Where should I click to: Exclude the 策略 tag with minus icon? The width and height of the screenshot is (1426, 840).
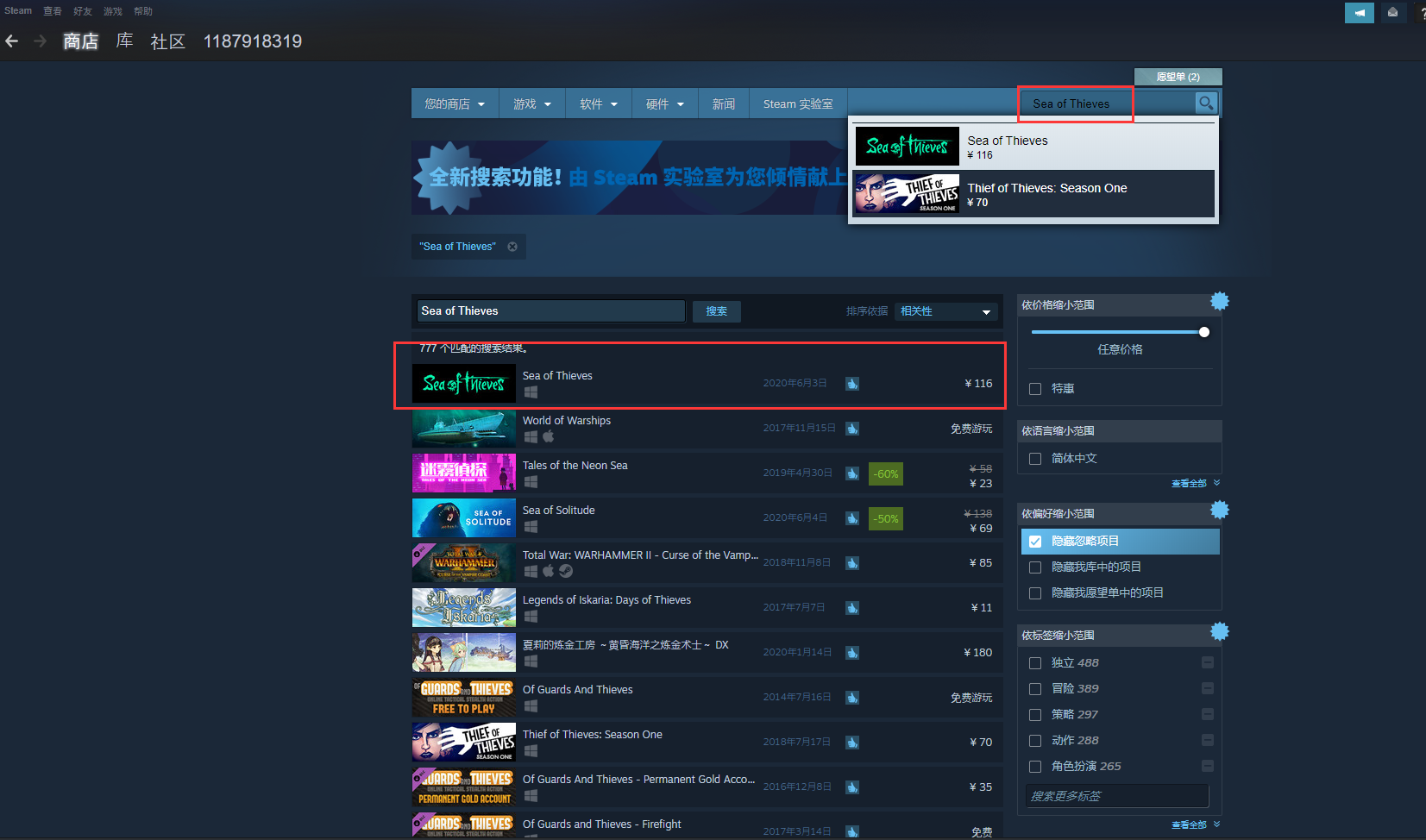coord(1208,714)
